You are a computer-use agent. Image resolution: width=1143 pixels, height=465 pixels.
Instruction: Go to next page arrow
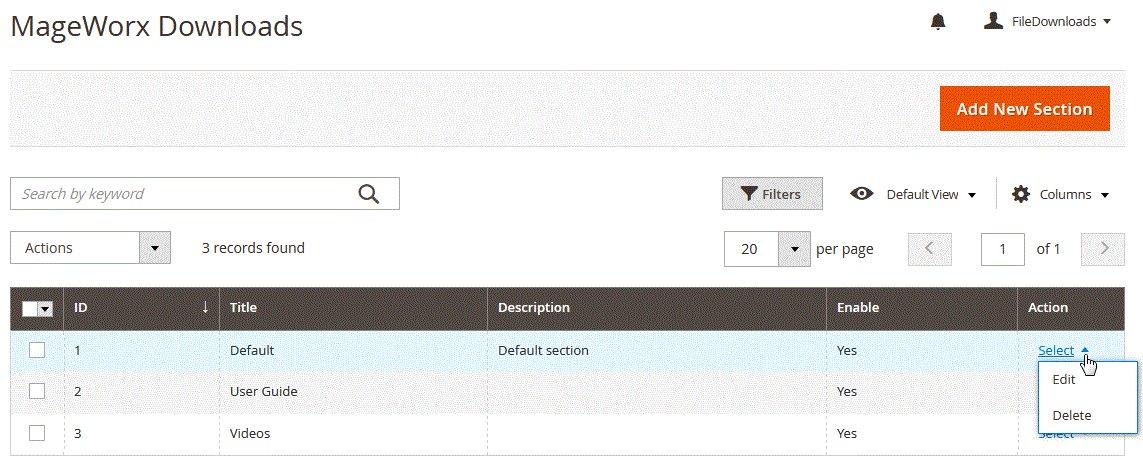pos(1104,249)
